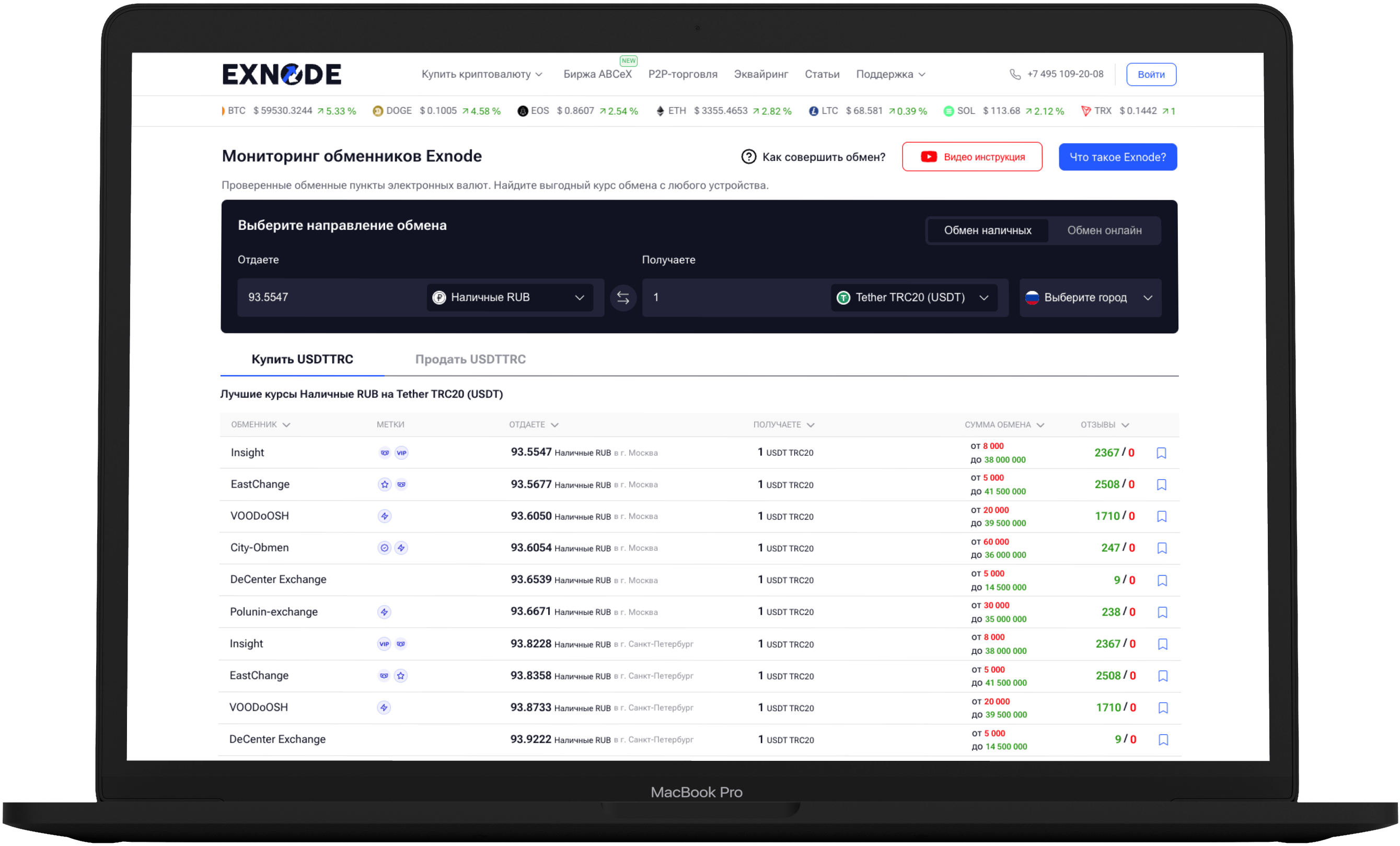Bookmark the EastChange Санкт-Петербург row

[x=1163, y=676]
